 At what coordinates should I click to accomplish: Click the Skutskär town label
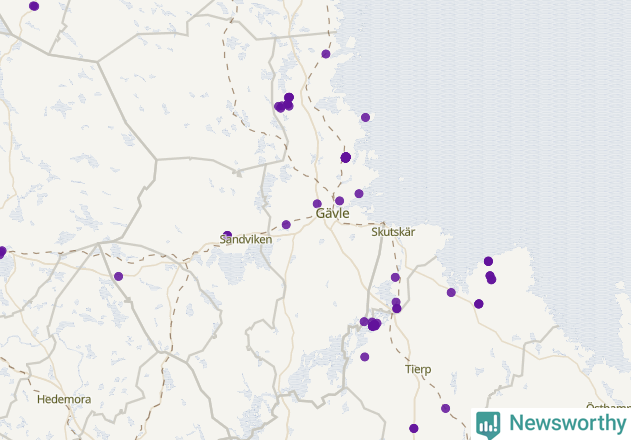point(393,232)
